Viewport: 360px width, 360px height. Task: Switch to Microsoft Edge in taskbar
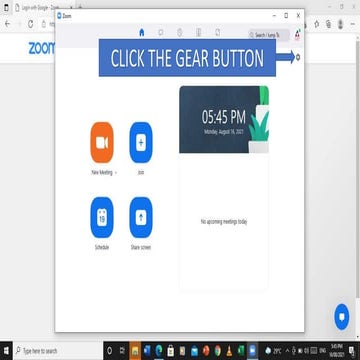[x=159, y=351]
